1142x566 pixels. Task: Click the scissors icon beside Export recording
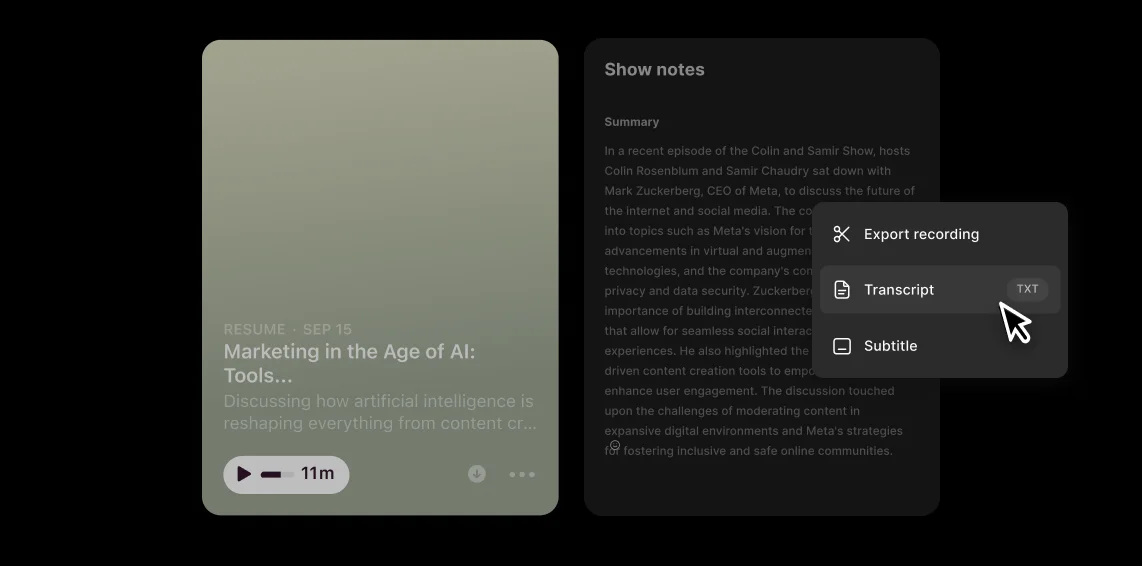click(841, 234)
